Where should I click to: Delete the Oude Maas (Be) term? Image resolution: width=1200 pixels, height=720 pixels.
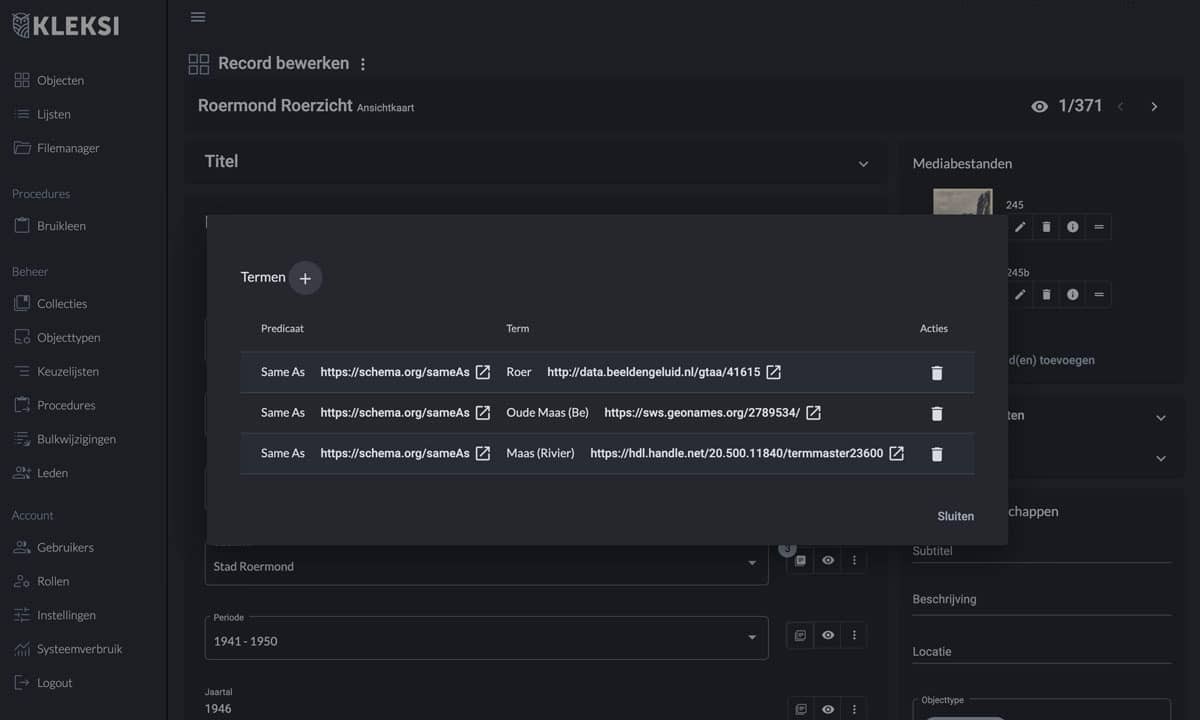tap(936, 413)
